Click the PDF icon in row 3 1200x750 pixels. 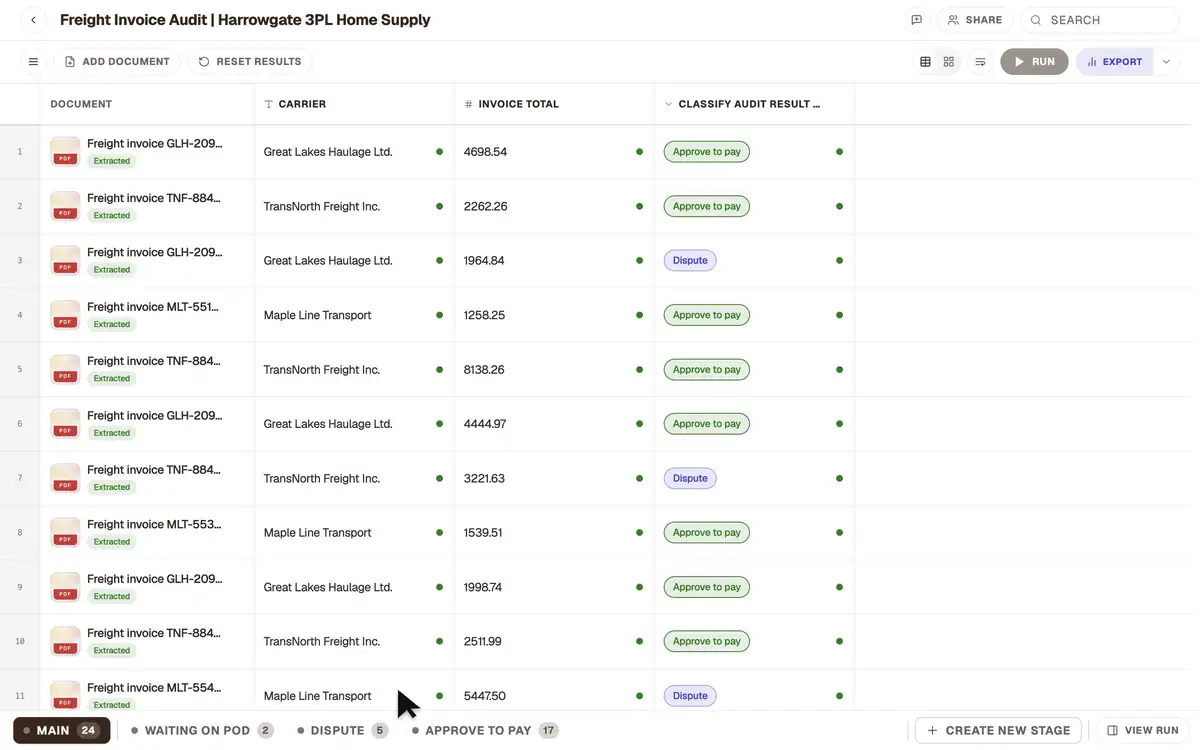65,261
